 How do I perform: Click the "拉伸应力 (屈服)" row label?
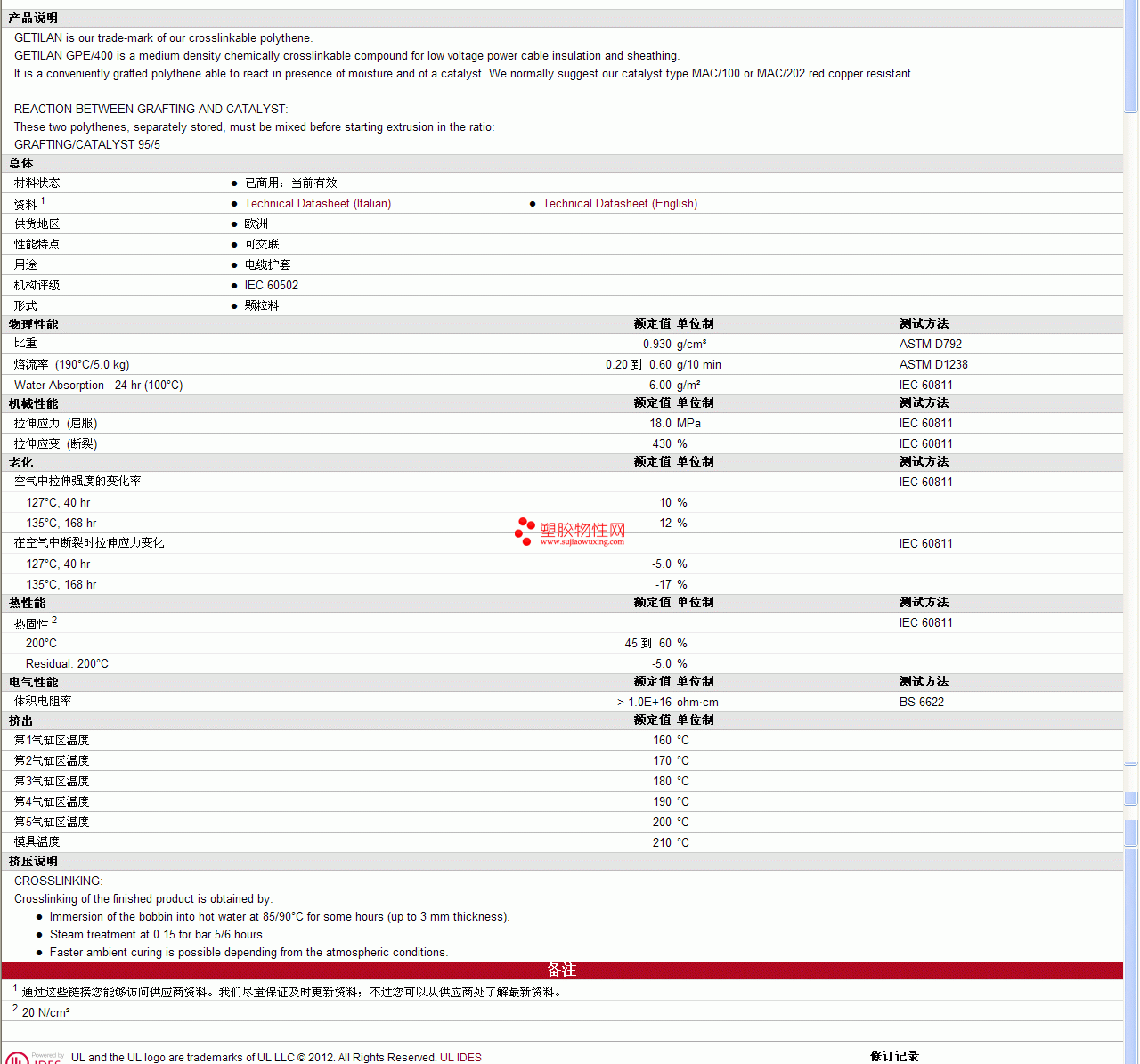(56, 424)
